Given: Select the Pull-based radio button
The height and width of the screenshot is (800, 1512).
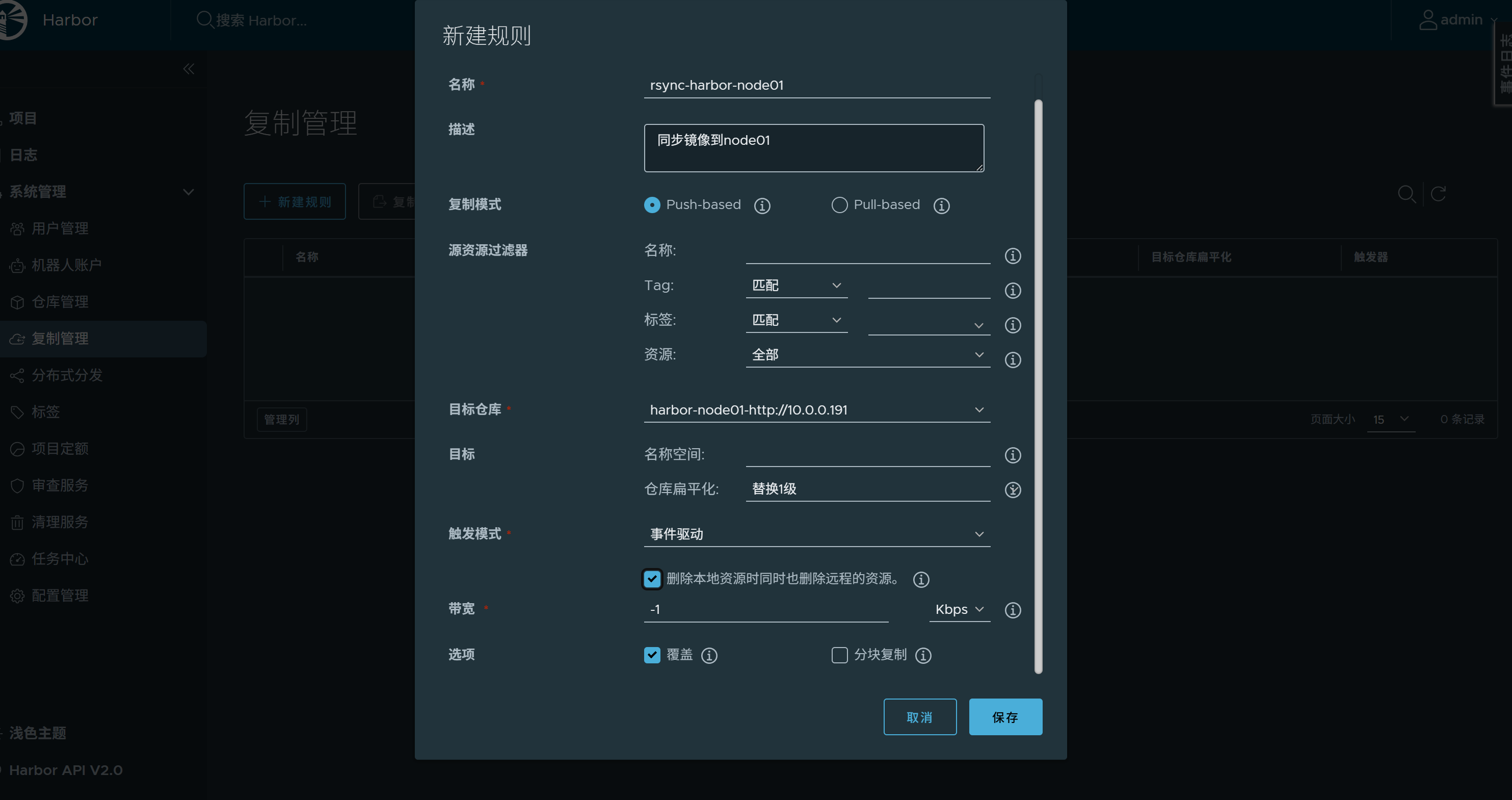Looking at the screenshot, I should point(839,205).
